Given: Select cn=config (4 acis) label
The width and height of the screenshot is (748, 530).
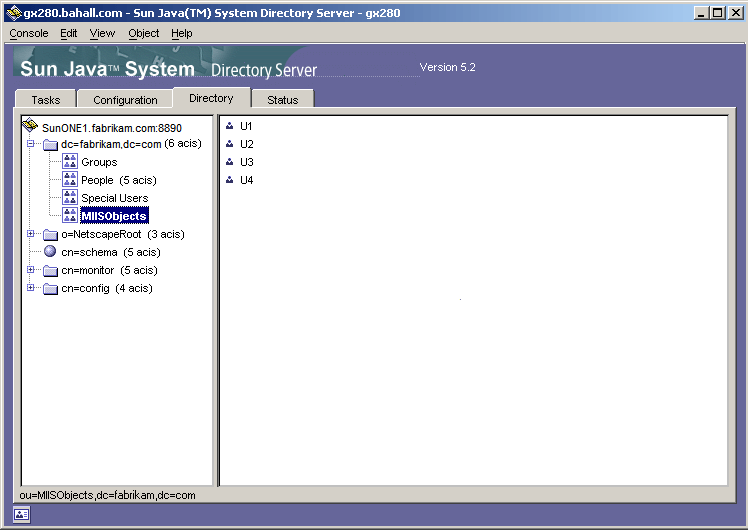Looking at the screenshot, I should click(107, 289).
